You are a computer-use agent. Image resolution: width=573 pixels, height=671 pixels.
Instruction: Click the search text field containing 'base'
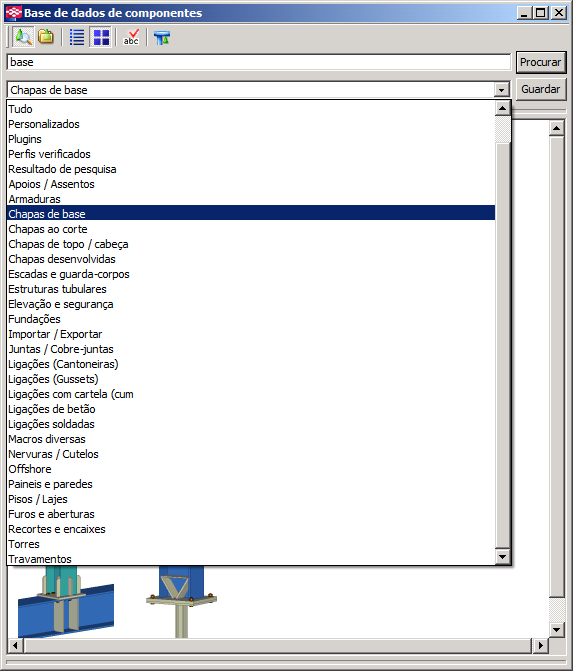click(x=259, y=62)
